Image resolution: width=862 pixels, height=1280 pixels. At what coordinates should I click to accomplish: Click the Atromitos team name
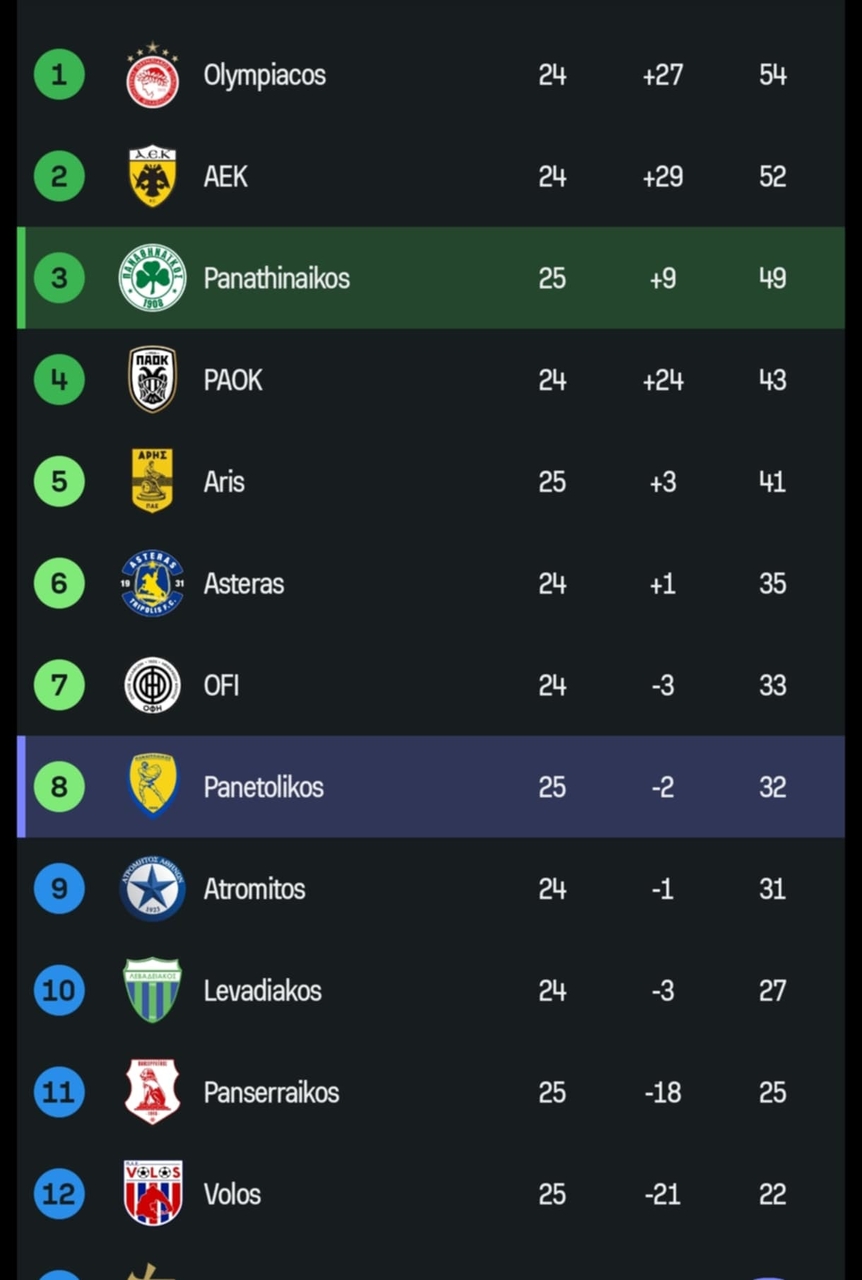pos(254,888)
